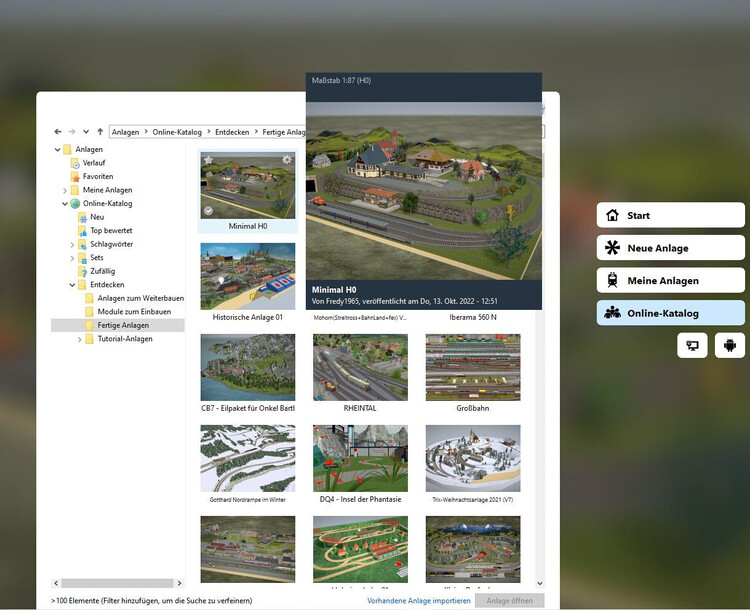Select Neu in the Online-Katalog
The height and width of the screenshot is (610, 750).
pos(97,217)
